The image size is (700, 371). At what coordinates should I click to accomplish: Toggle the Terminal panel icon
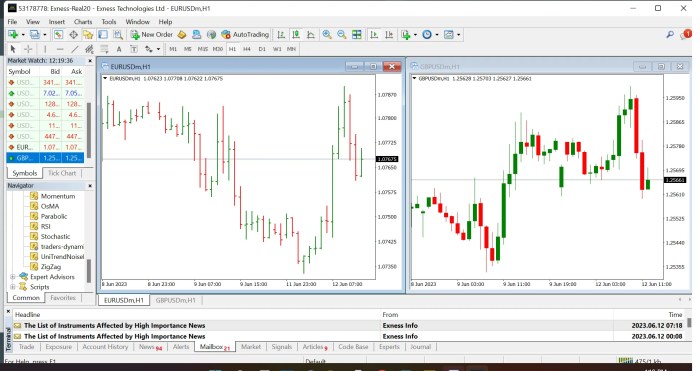103,34
